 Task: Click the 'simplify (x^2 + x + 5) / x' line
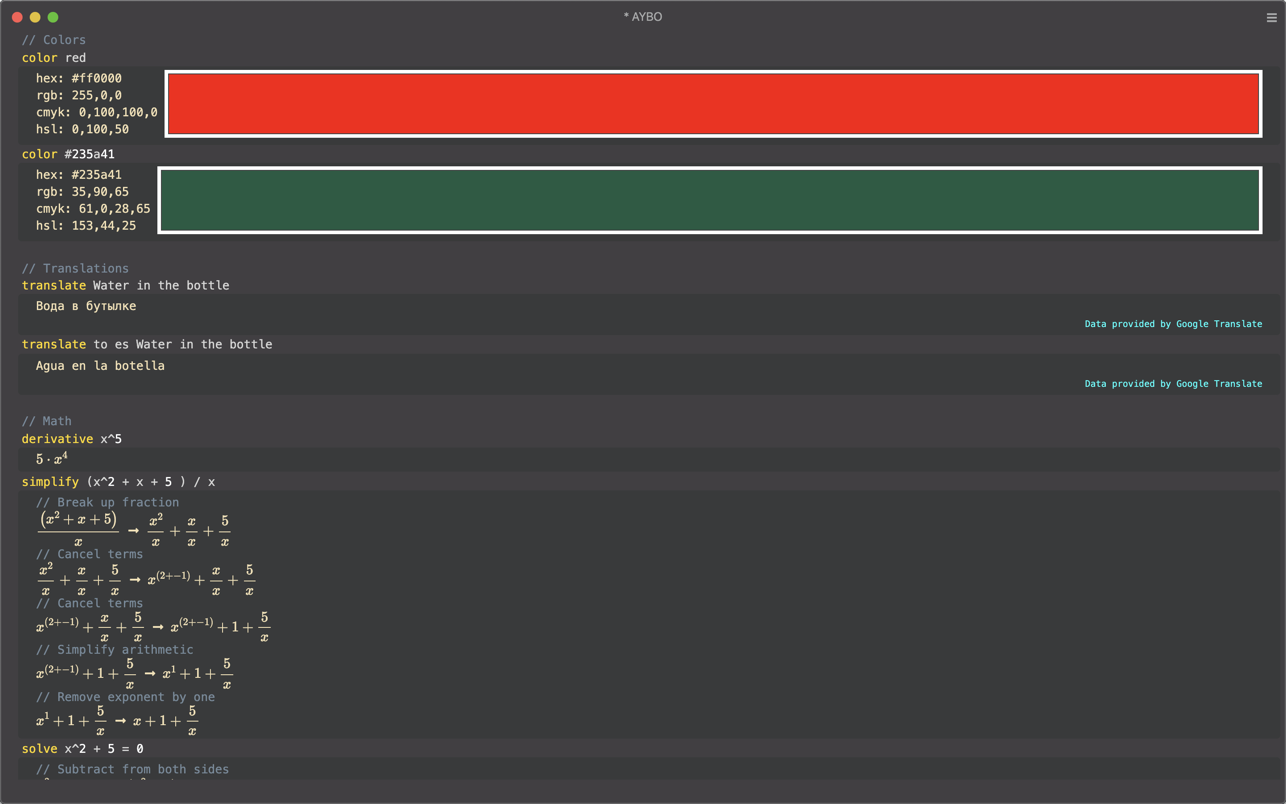pyautogui.click(x=118, y=482)
